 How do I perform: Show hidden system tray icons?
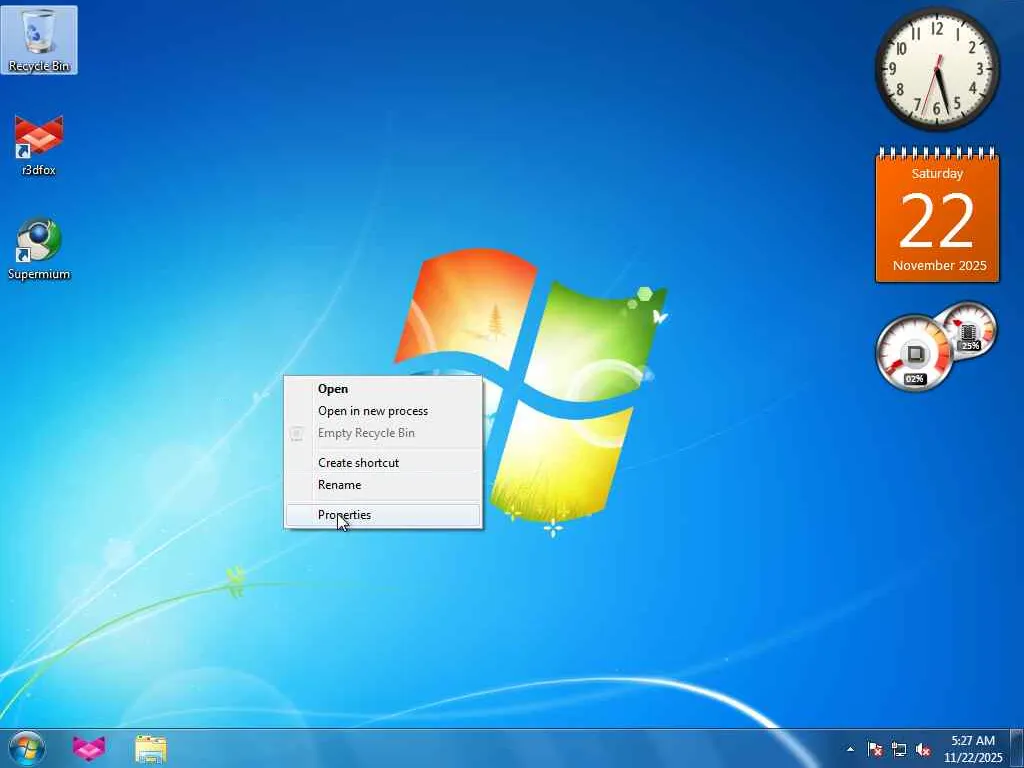850,749
